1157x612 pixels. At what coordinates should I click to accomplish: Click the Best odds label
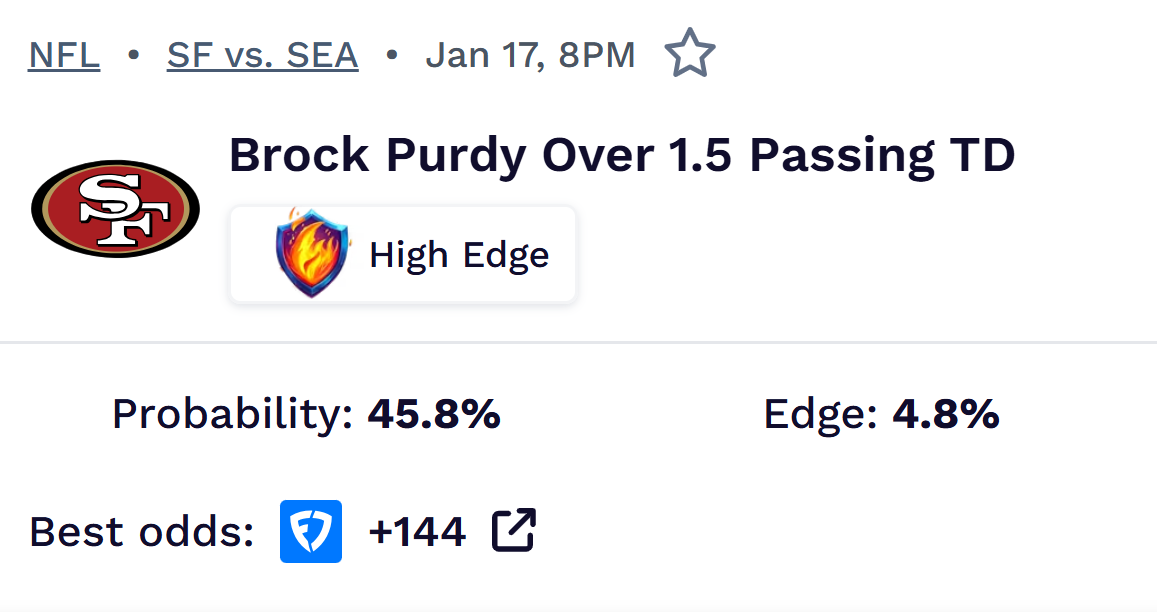click(x=141, y=532)
